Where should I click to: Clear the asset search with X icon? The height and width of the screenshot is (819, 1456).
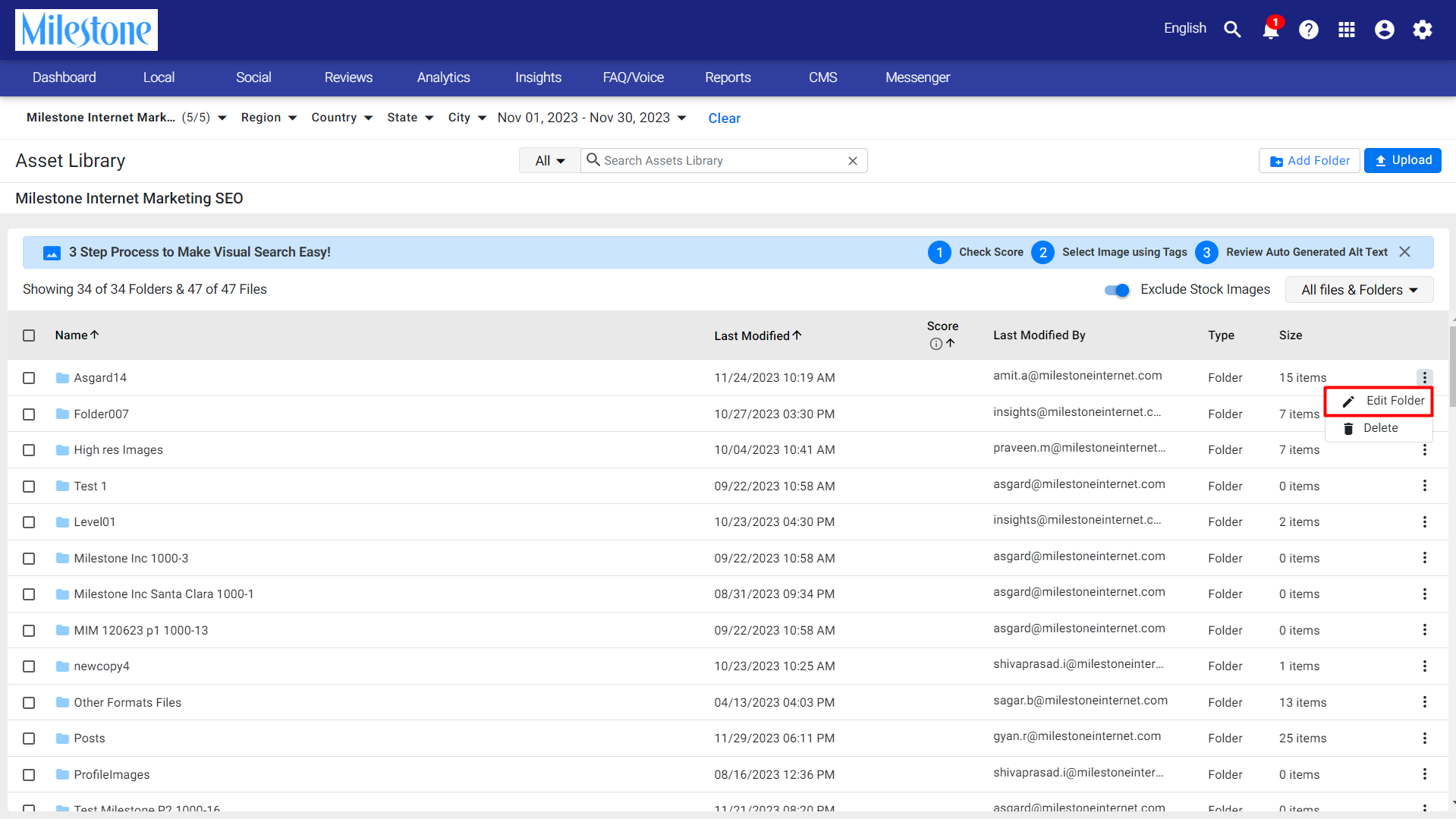tap(853, 161)
